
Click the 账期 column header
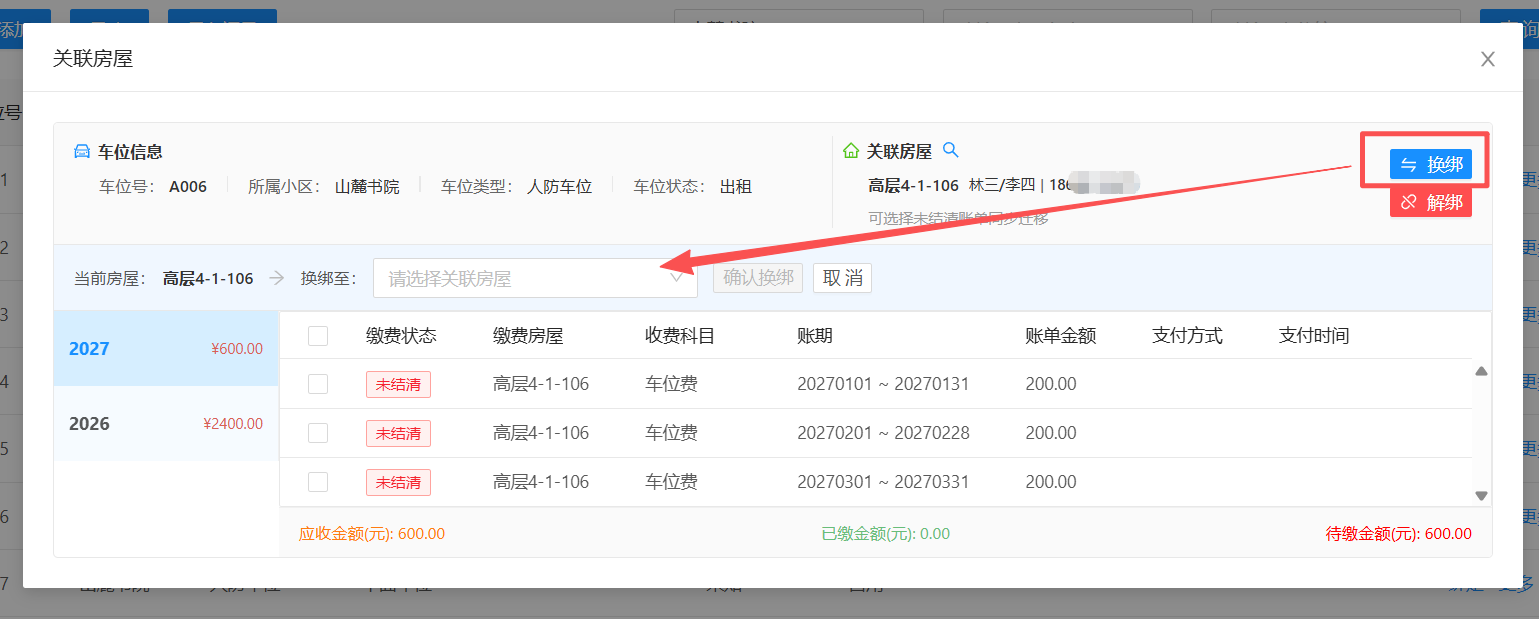(815, 336)
